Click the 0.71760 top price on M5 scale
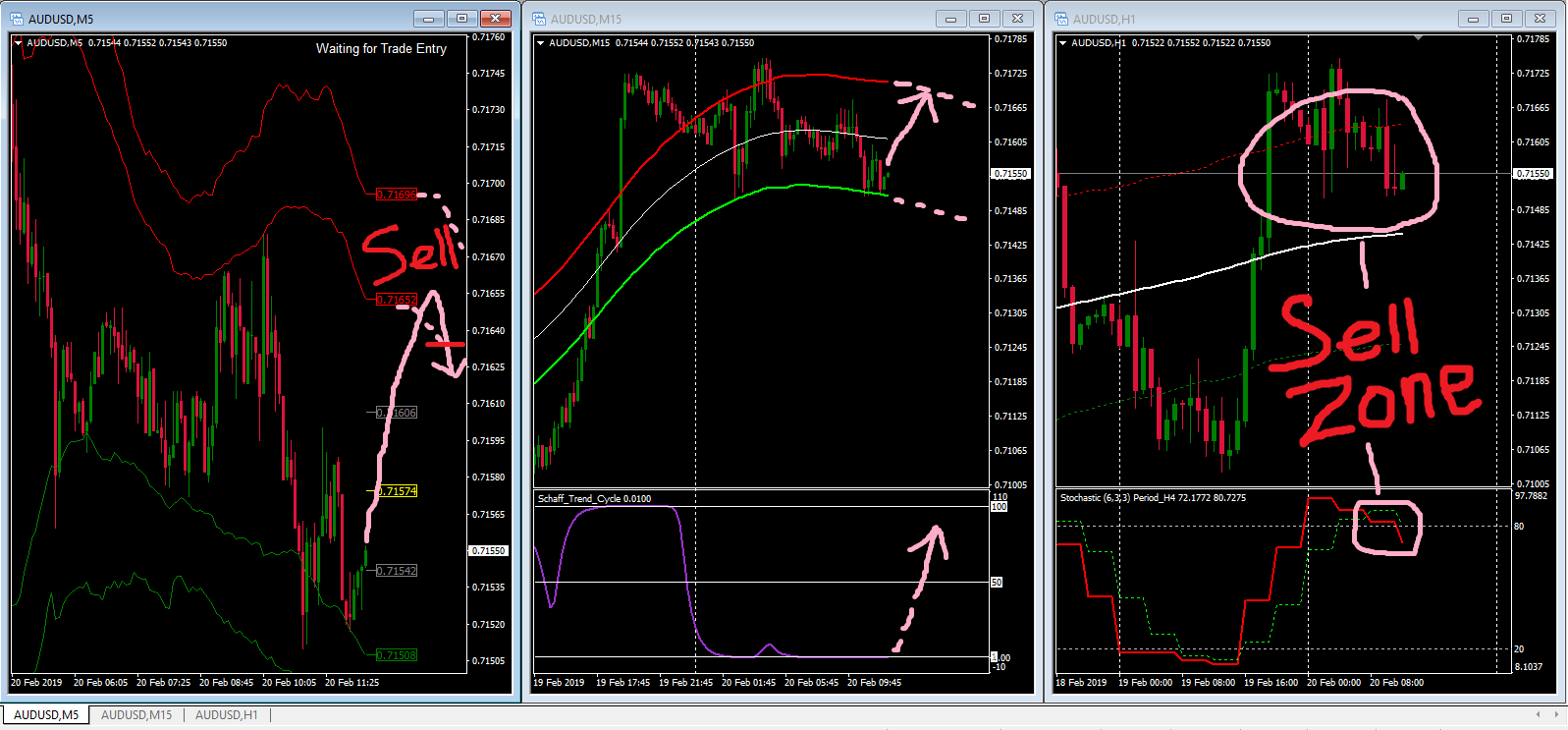This screenshot has width=1568, height=730. tap(488, 37)
